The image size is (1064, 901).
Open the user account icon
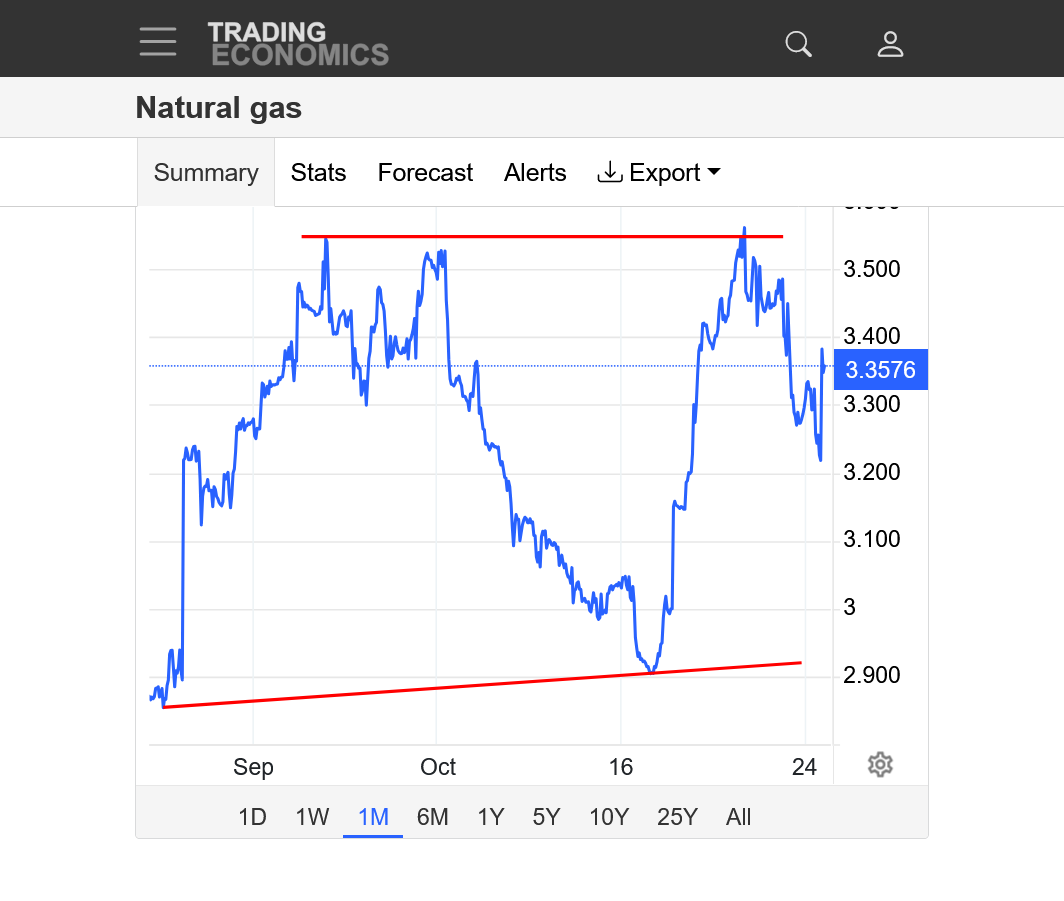coord(890,44)
